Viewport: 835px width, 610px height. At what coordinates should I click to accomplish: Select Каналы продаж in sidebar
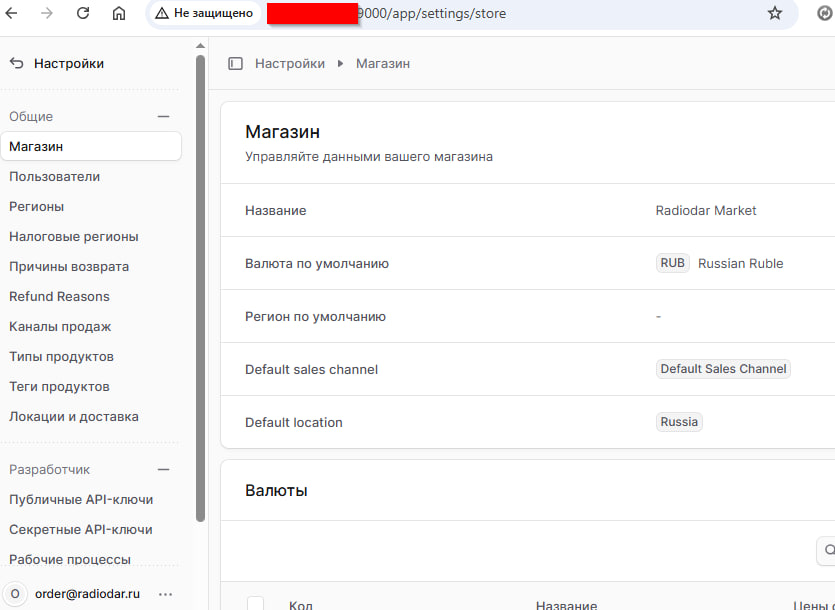coord(60,327)
